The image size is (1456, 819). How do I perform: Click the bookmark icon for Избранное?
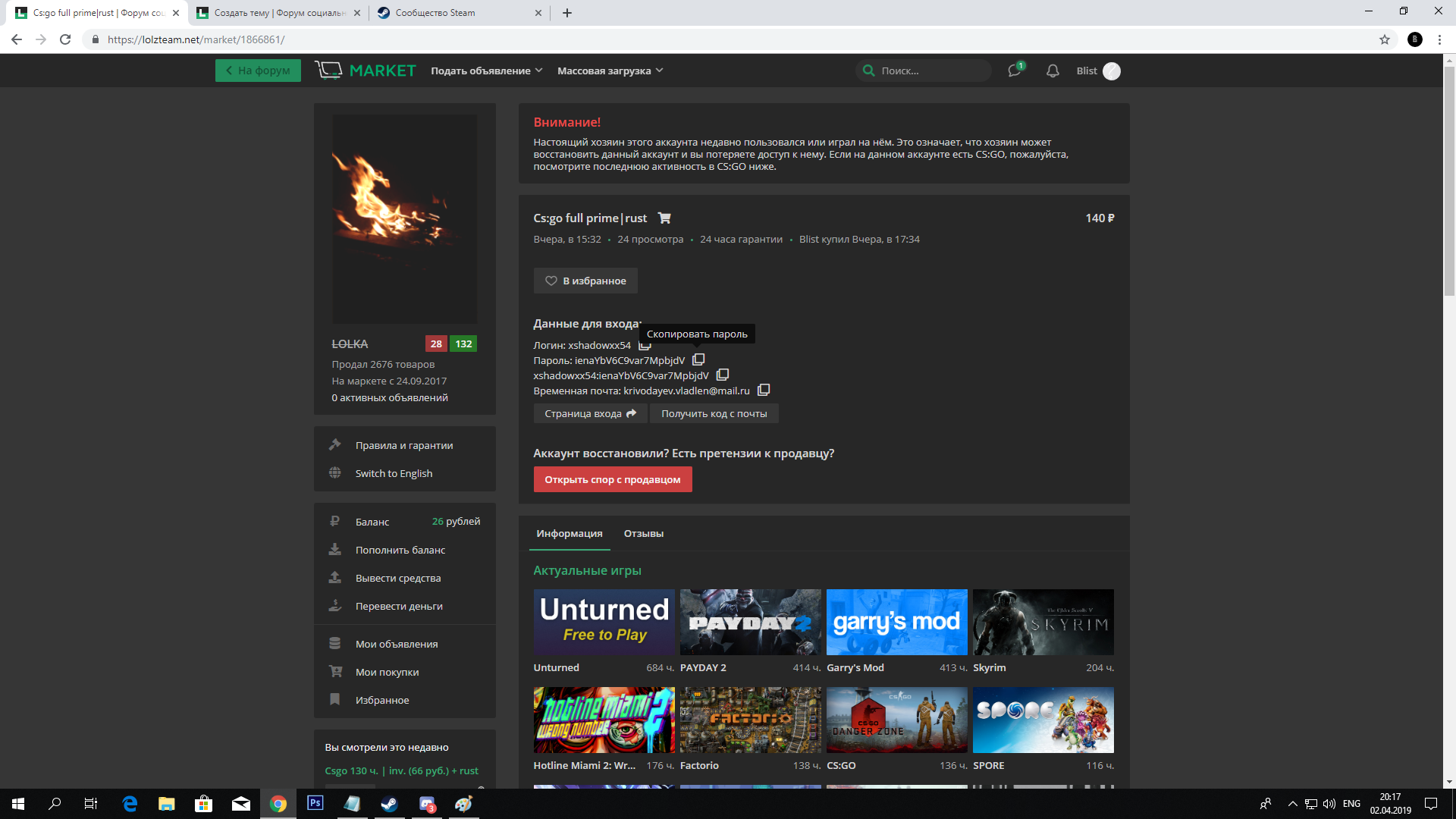point(334,699)
